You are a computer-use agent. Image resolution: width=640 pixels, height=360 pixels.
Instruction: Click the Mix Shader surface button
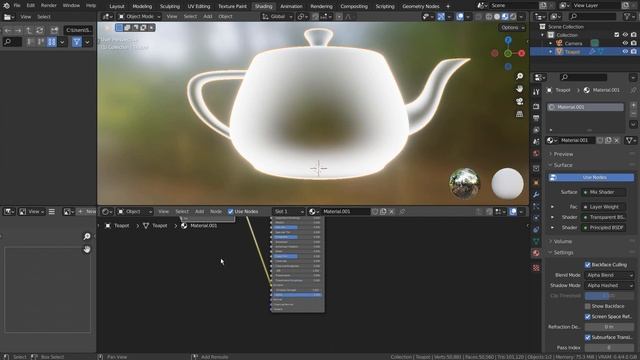[x=604, y=192]
